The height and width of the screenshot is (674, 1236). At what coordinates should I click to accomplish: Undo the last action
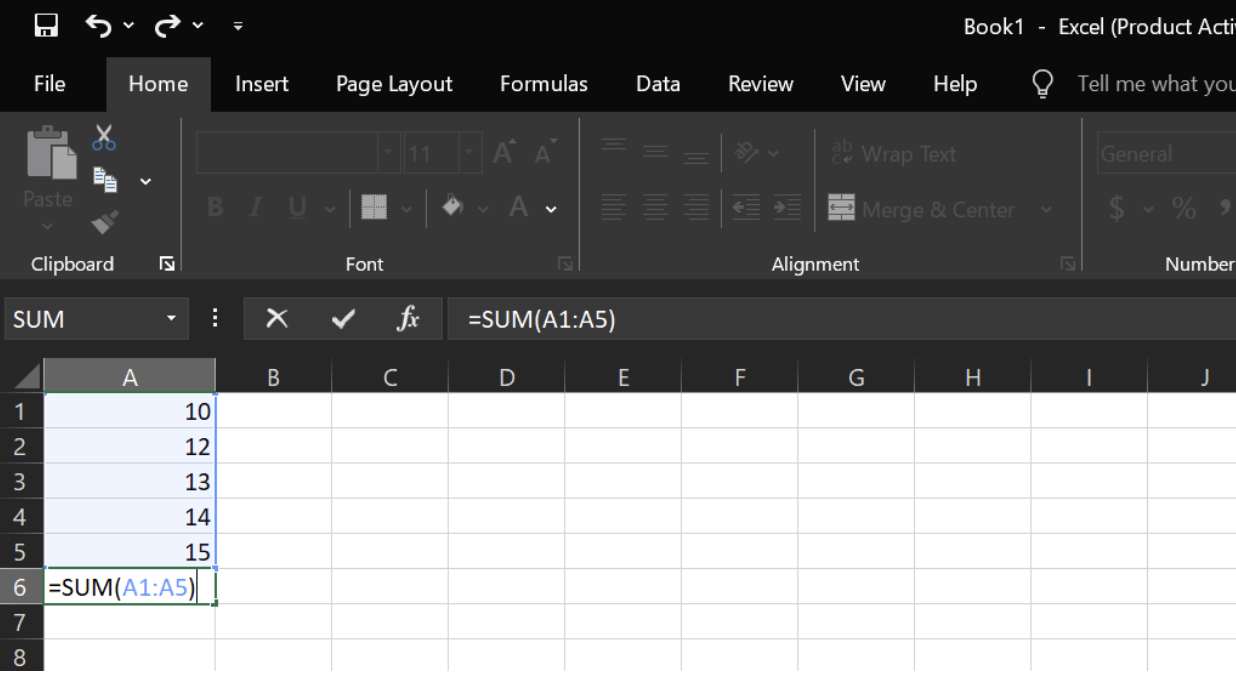(x=98, y=25)
